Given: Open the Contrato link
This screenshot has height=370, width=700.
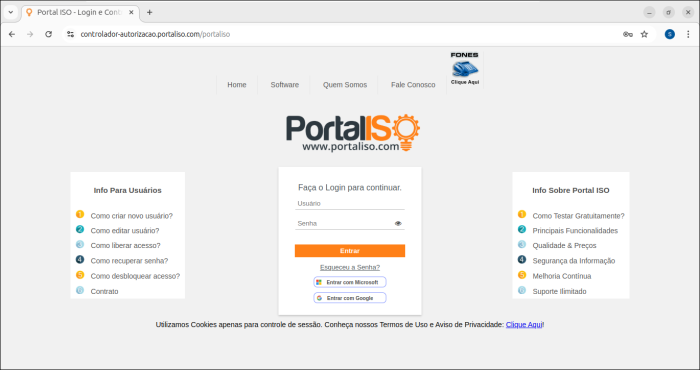Looking at the screenshot, I should (x=104, y=291).
